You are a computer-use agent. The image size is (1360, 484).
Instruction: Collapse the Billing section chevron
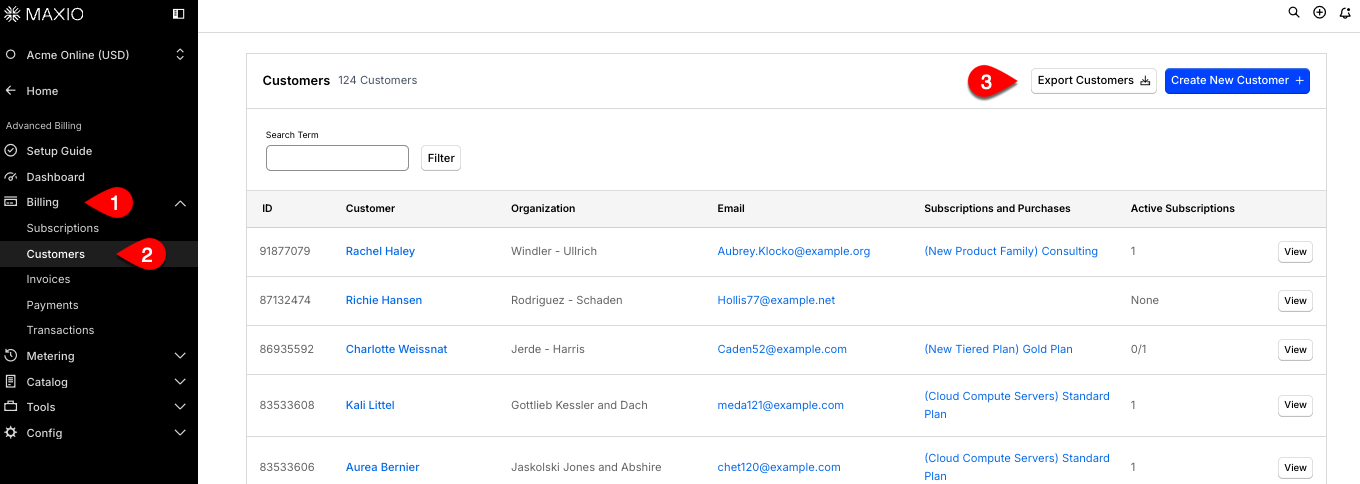pyautogui.click(x=180, y=203)
